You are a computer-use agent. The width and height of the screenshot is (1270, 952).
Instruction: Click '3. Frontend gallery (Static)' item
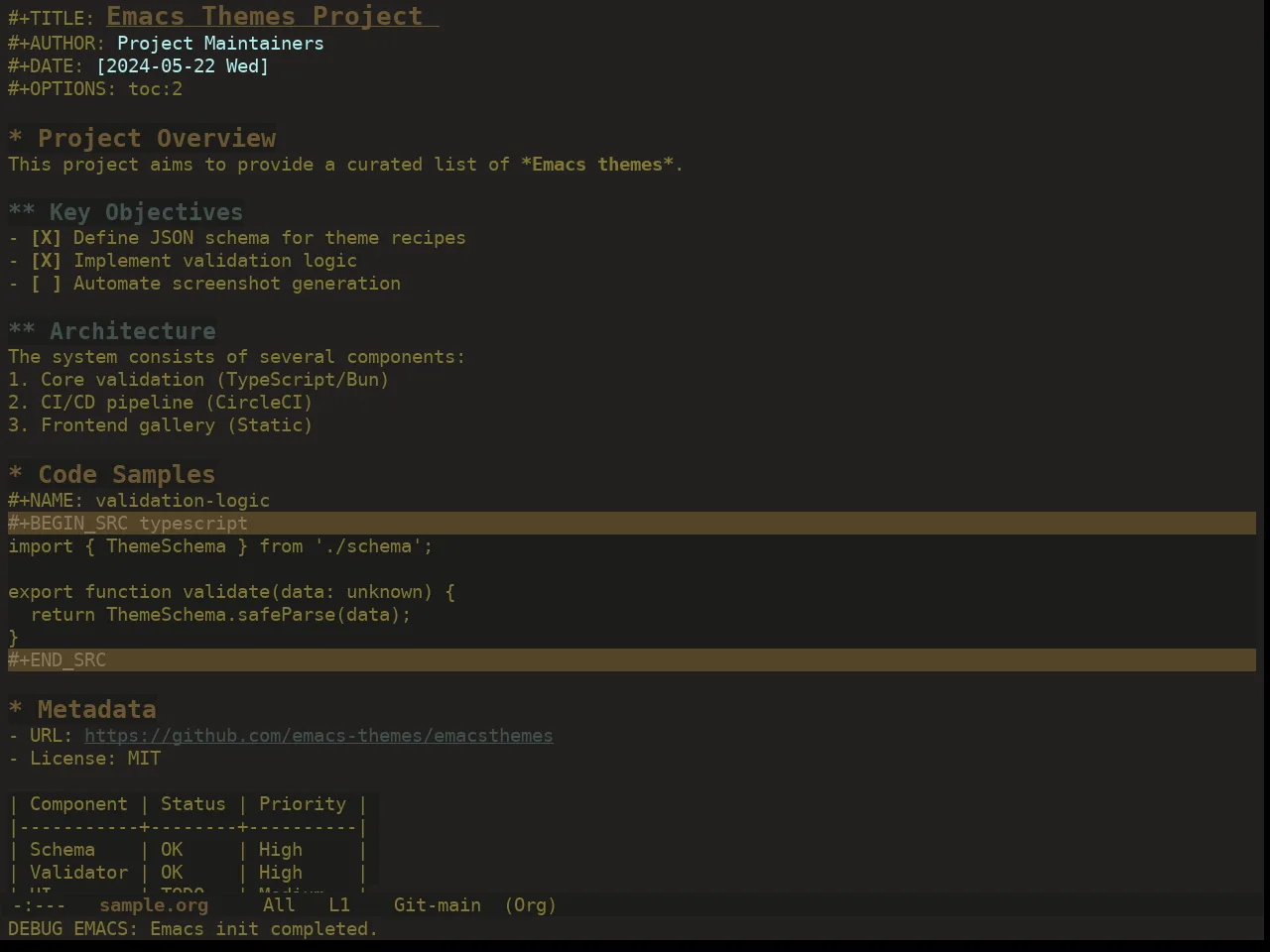coord(161,425)
